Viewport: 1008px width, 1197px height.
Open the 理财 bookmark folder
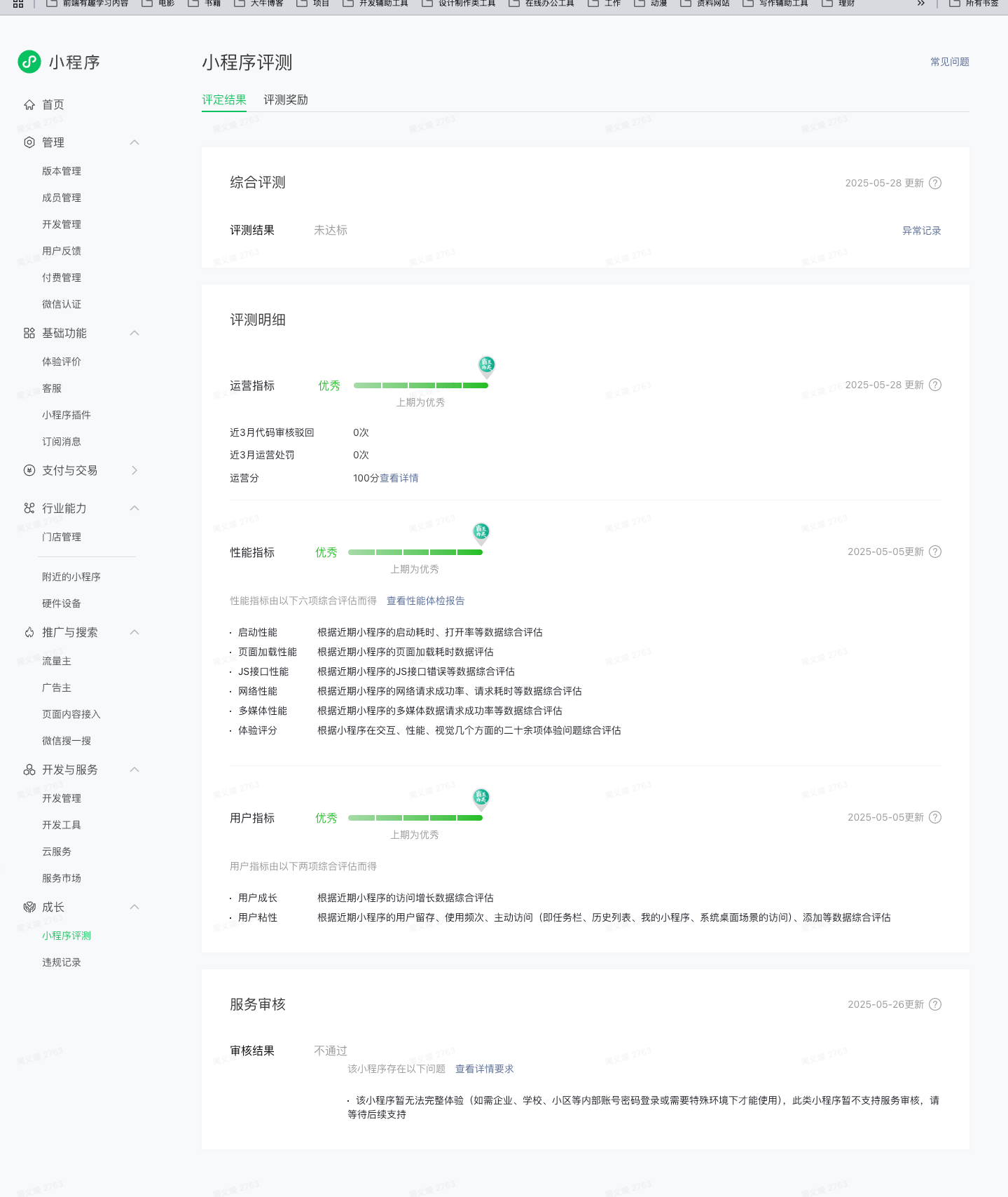tap(838, 4)
